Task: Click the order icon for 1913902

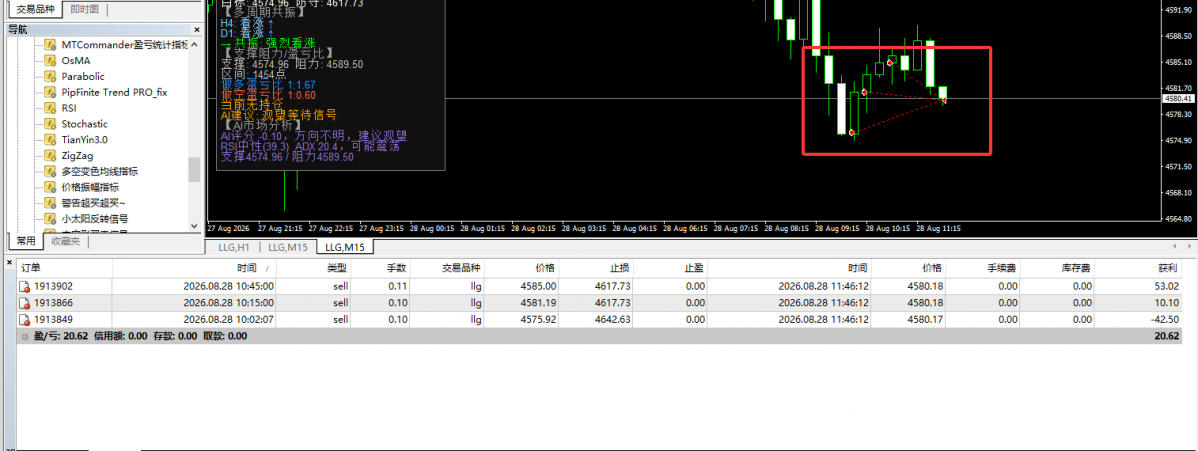Action: pos(25,287)
